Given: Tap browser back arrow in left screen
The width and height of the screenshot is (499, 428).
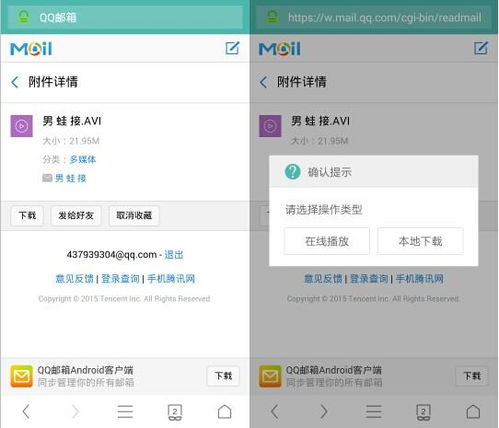Looking at the screenshot, I should pyautogui.click(x=26, y=412).
